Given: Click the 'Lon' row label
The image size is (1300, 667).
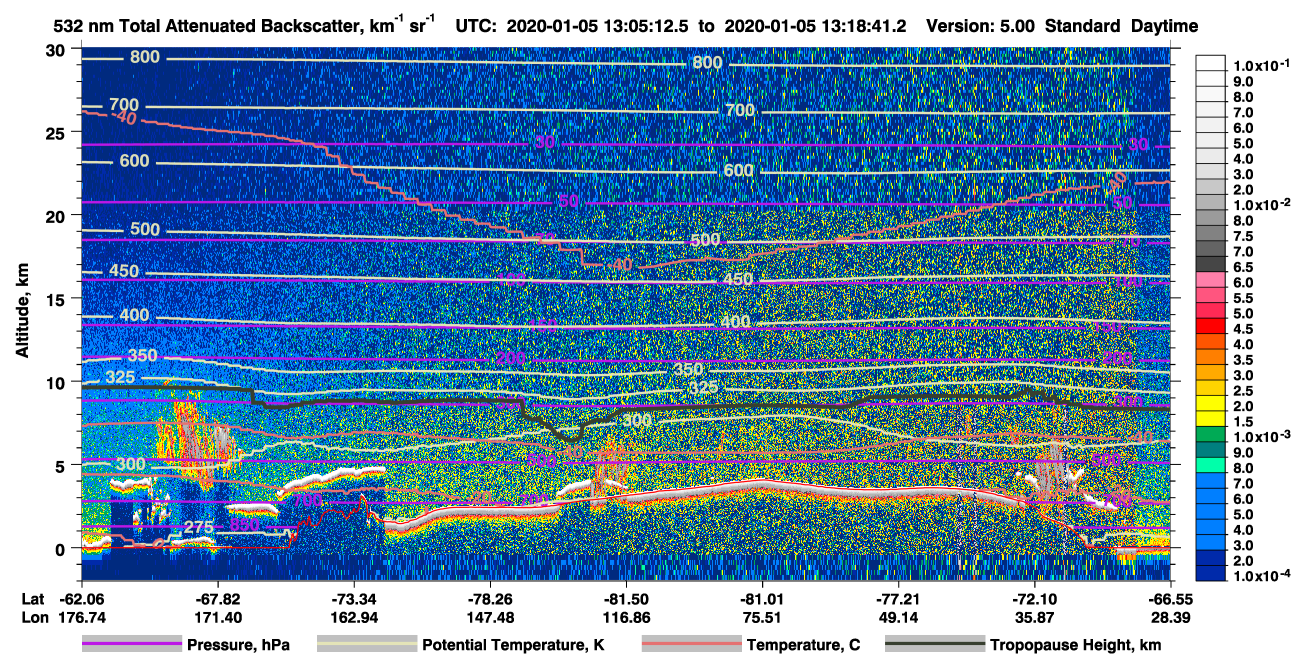Looking at the screenshot, I should pyautogui.click(x=33, y=617).
